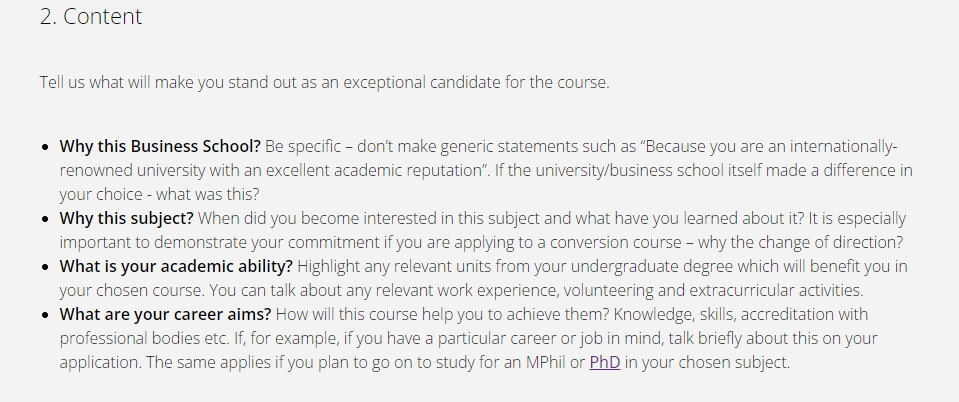This screenshot has width=959, height=402.
Task: Click the bullet before 'What are your career aims?'
Action: [45, 315]
